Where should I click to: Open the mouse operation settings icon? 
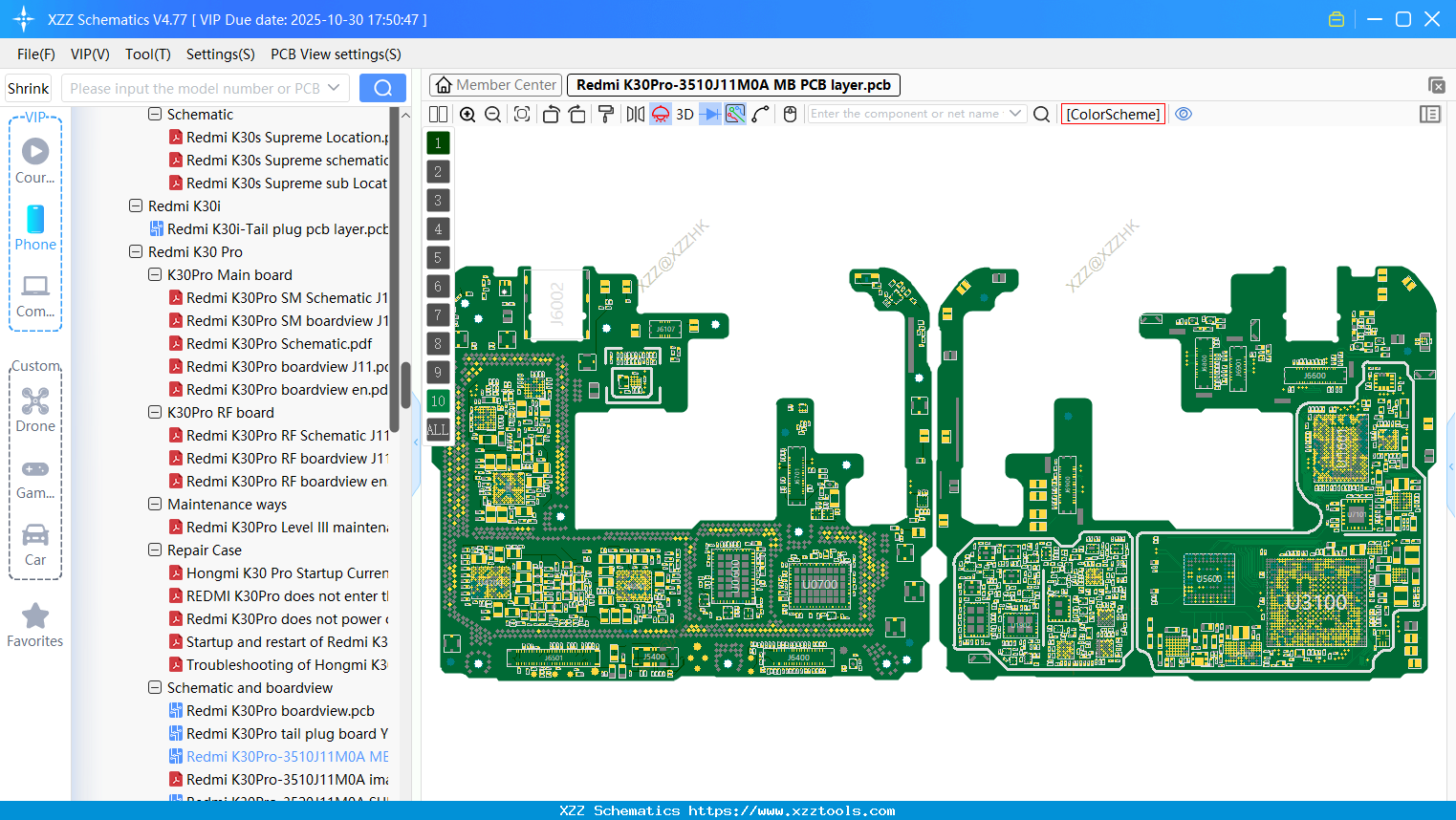[x=789, y=114]
